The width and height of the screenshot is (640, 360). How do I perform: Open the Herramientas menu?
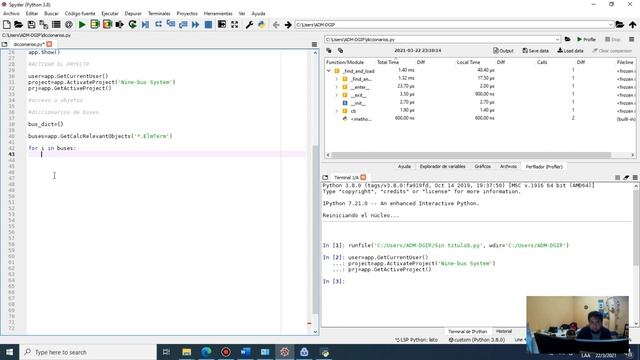coord(218,13)
